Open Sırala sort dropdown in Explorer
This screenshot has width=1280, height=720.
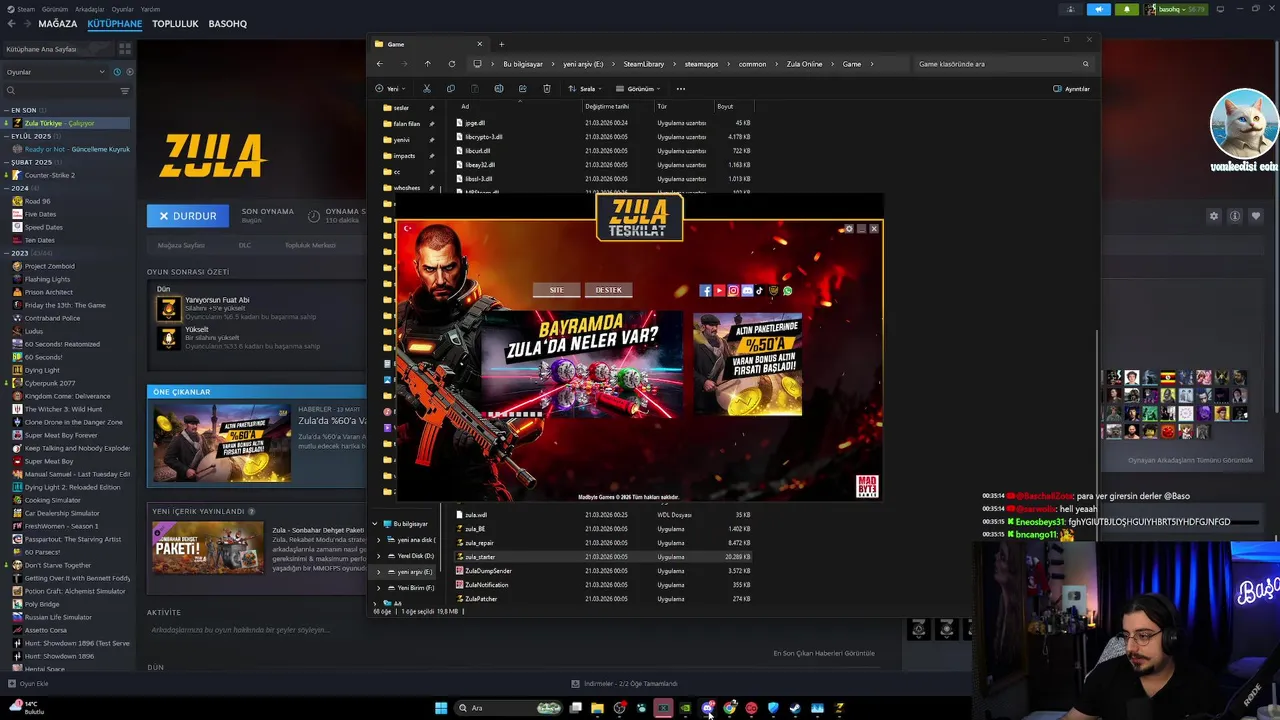pos(584,89)
